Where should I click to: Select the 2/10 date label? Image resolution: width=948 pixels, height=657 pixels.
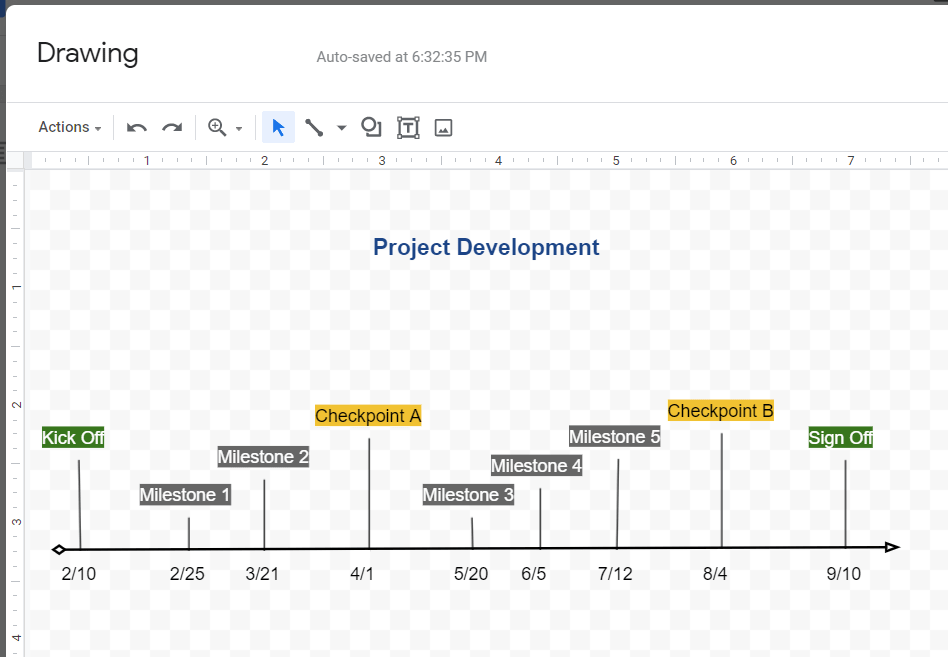point(78,574)
